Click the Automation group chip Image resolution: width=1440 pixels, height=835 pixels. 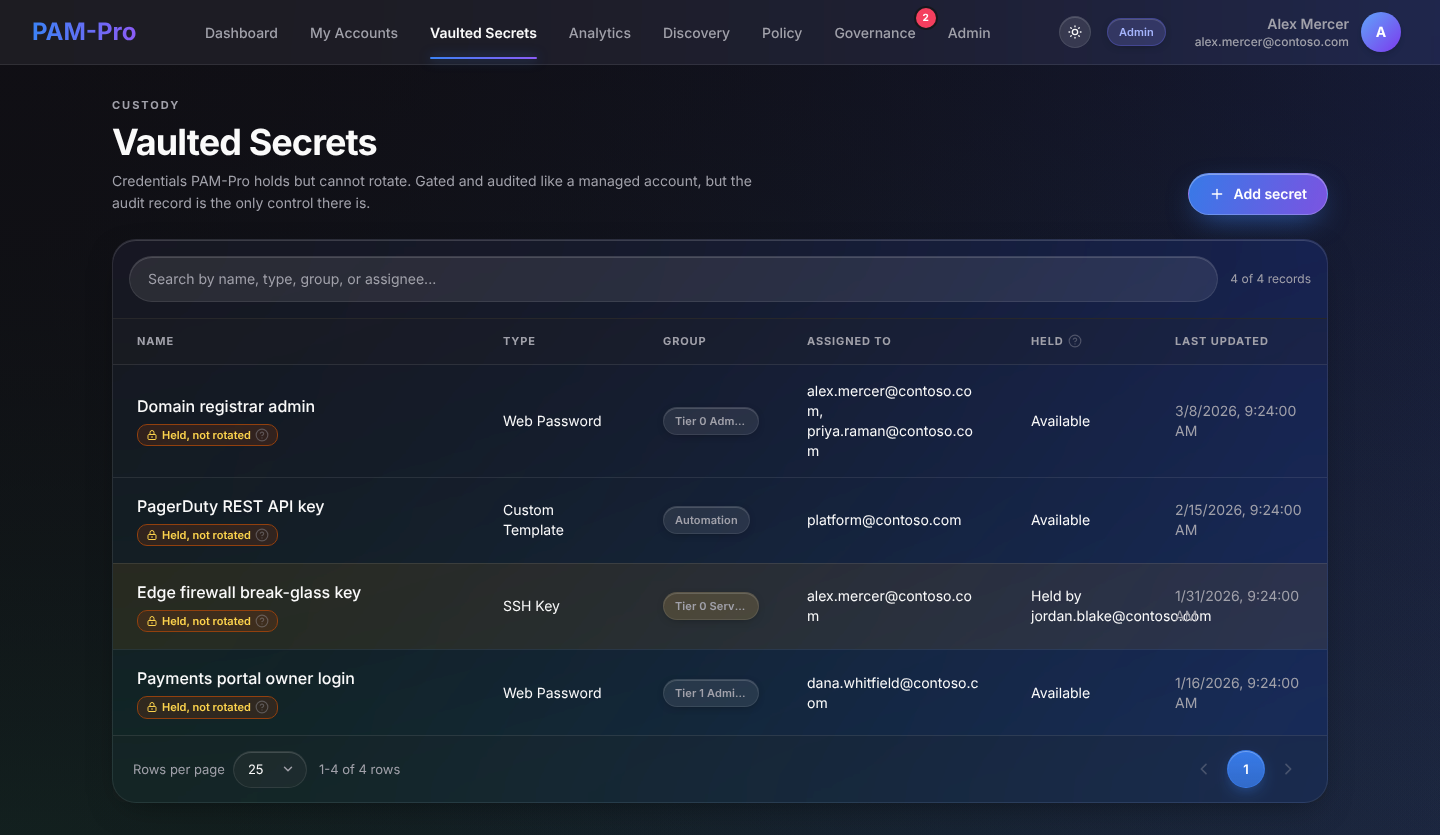tap(706, 520)
